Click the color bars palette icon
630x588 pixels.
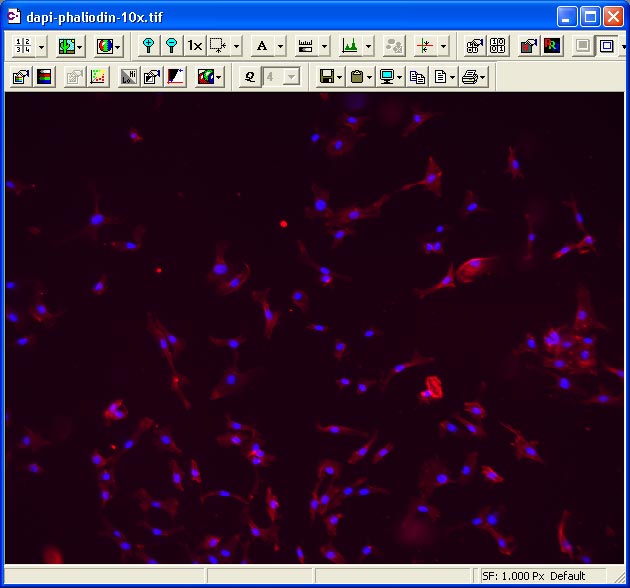coord(45,77)
